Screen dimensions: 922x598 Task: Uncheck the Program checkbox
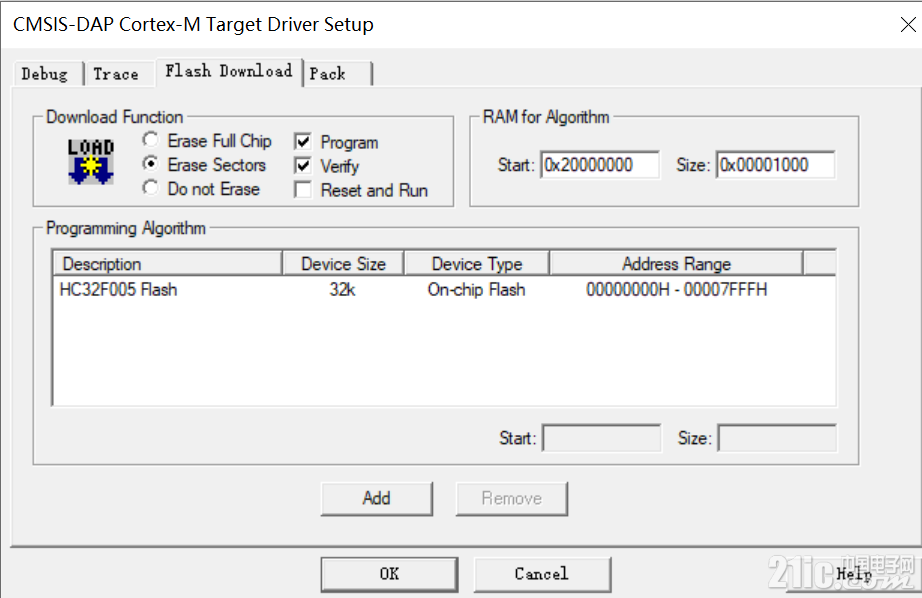tap(303, 142)
